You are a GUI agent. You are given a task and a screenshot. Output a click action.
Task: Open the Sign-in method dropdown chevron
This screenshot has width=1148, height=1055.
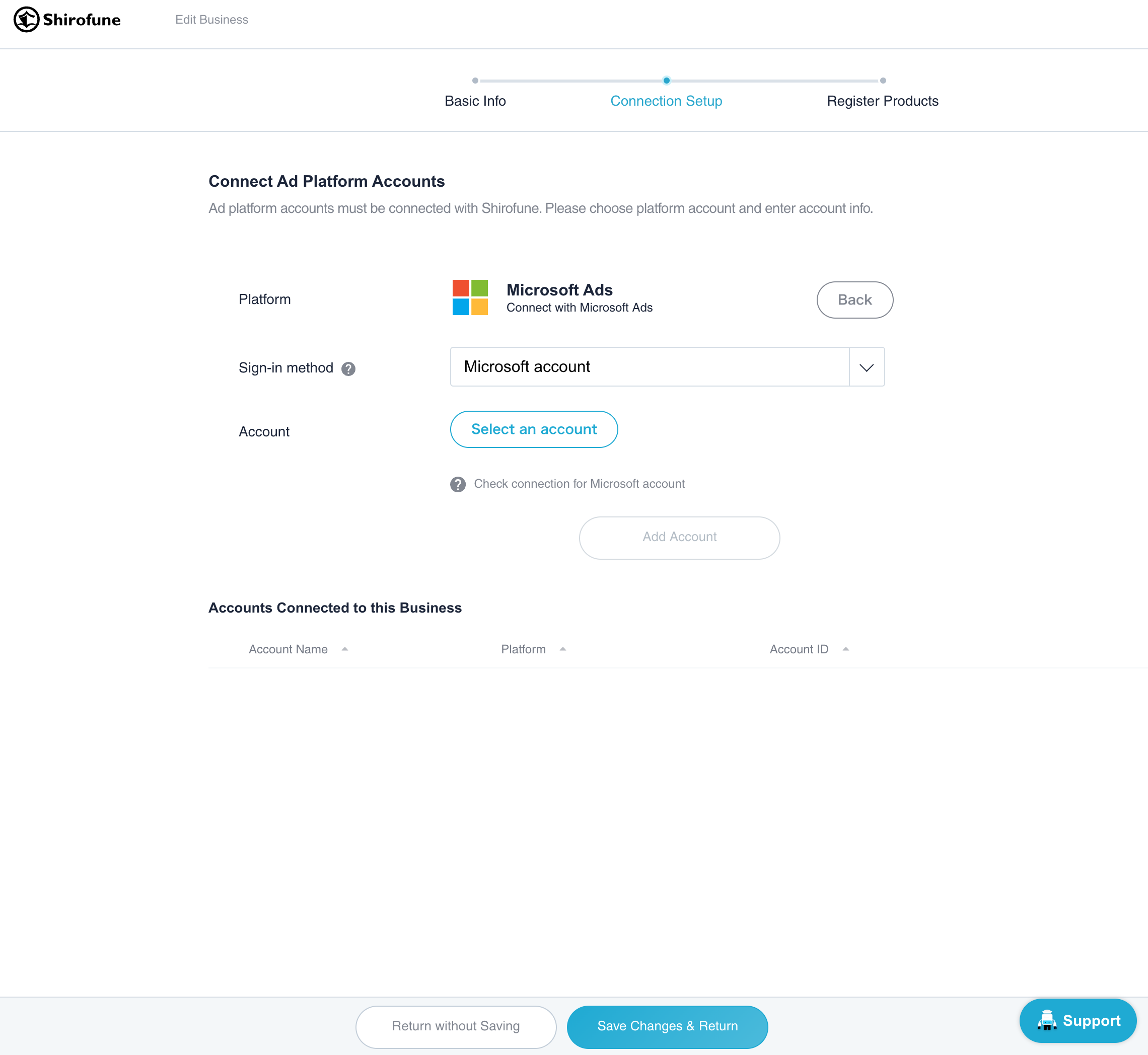(x=867, y=367)
